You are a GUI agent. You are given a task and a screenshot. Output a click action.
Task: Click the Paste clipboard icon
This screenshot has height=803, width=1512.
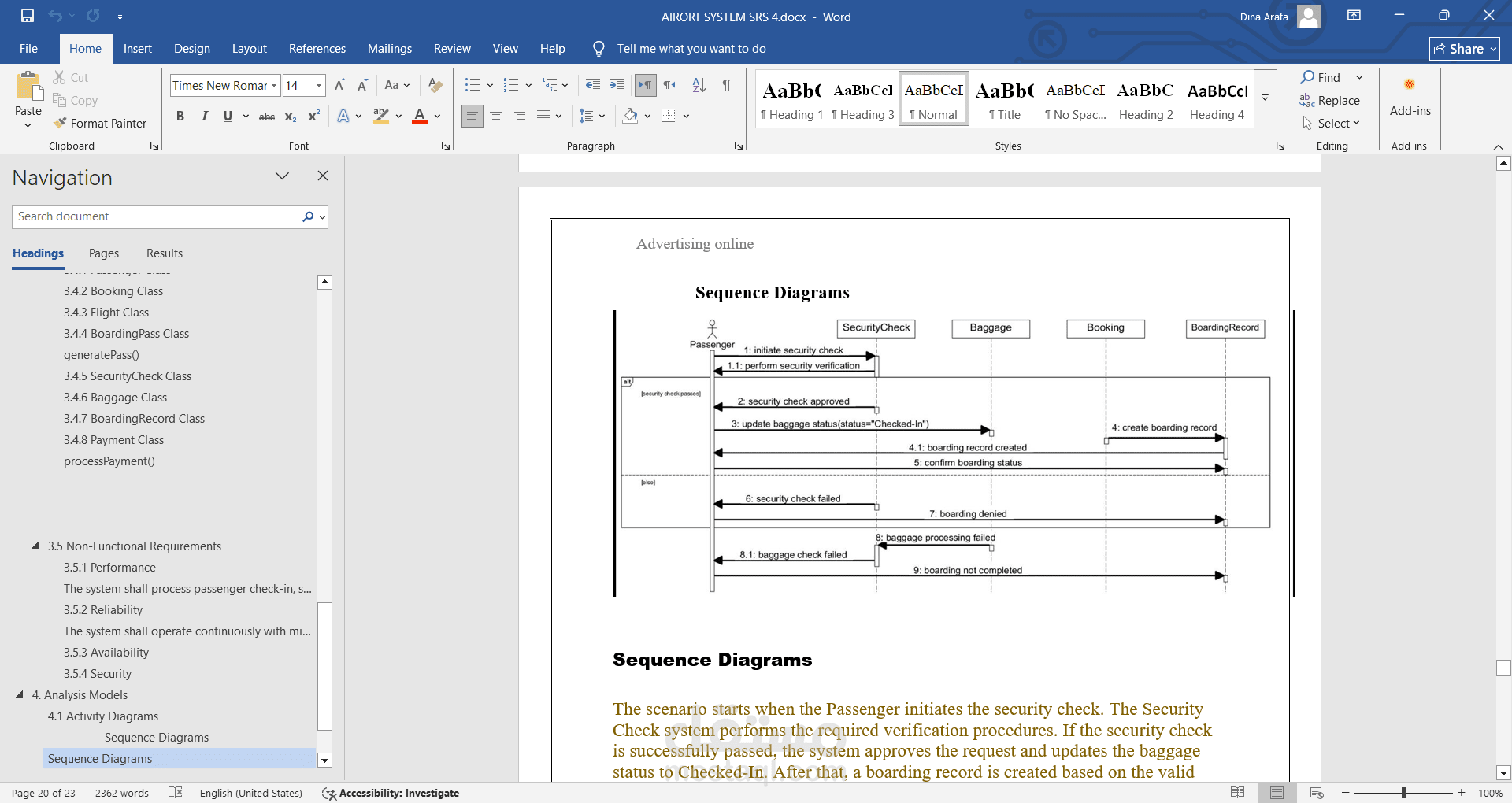(28, 87)
